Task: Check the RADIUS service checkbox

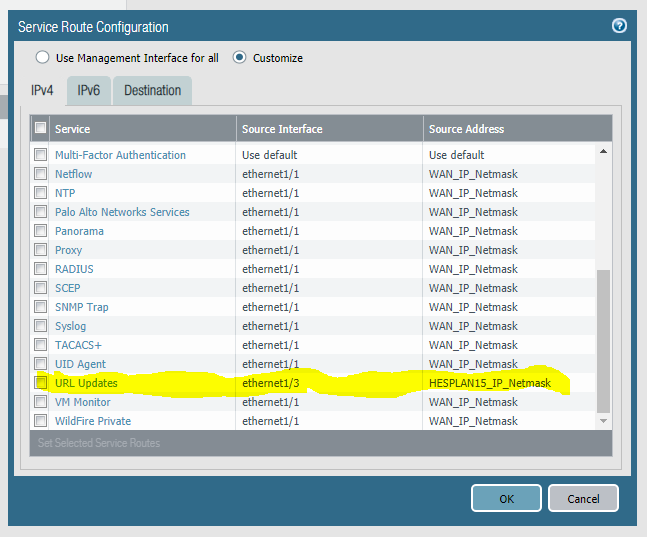Action: pos(40,269)
